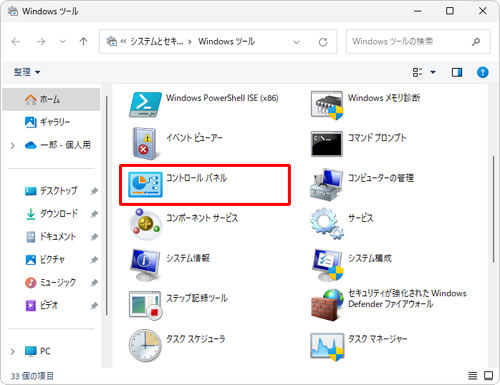The width and height of the screenshot is (500, 385).
Task: Click the システムとセキ... breadcrumb
Action: point(156,41)
